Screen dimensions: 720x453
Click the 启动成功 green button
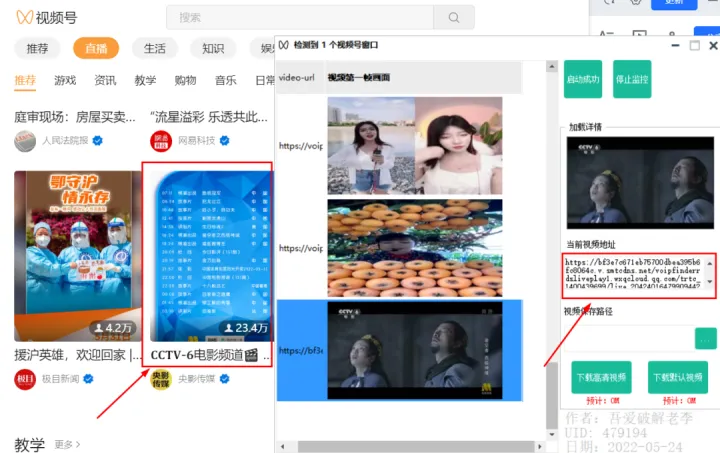pos(583,79)
